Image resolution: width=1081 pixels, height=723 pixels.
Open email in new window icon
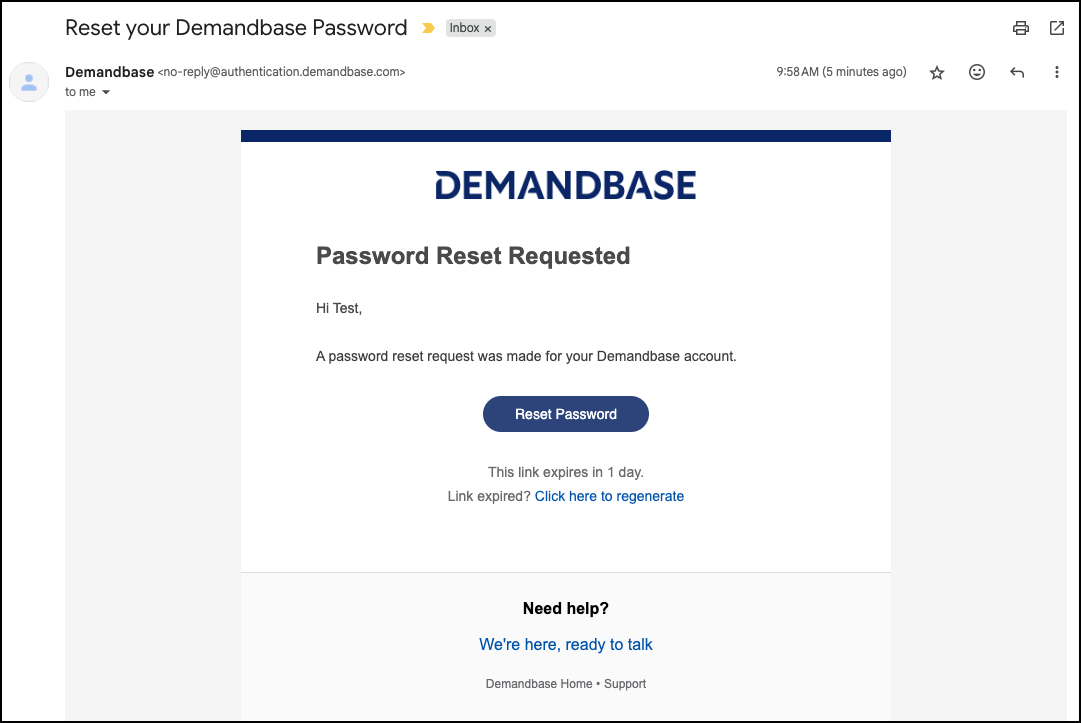click(1056, 28)
